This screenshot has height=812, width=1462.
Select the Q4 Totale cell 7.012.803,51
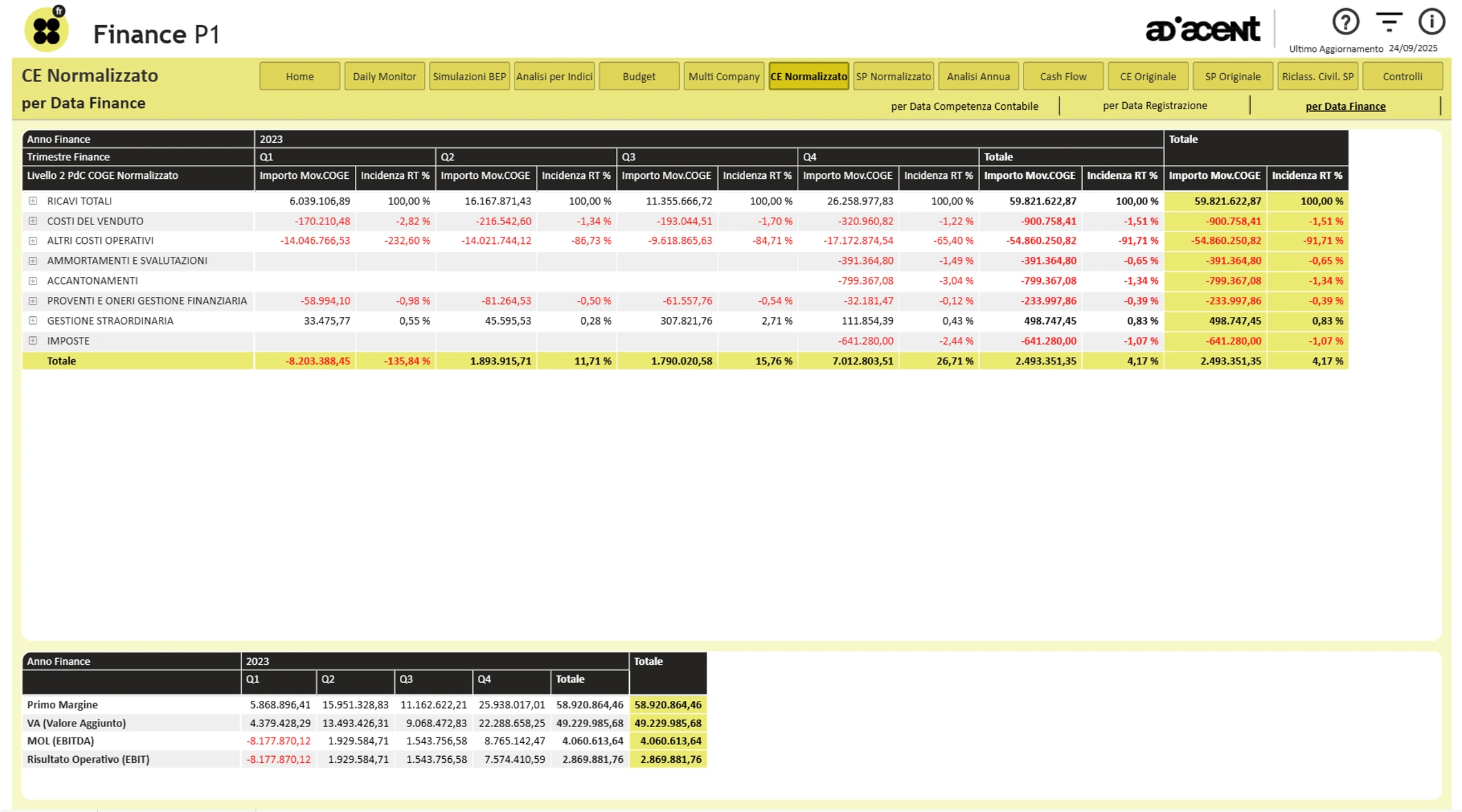(863, 361)
